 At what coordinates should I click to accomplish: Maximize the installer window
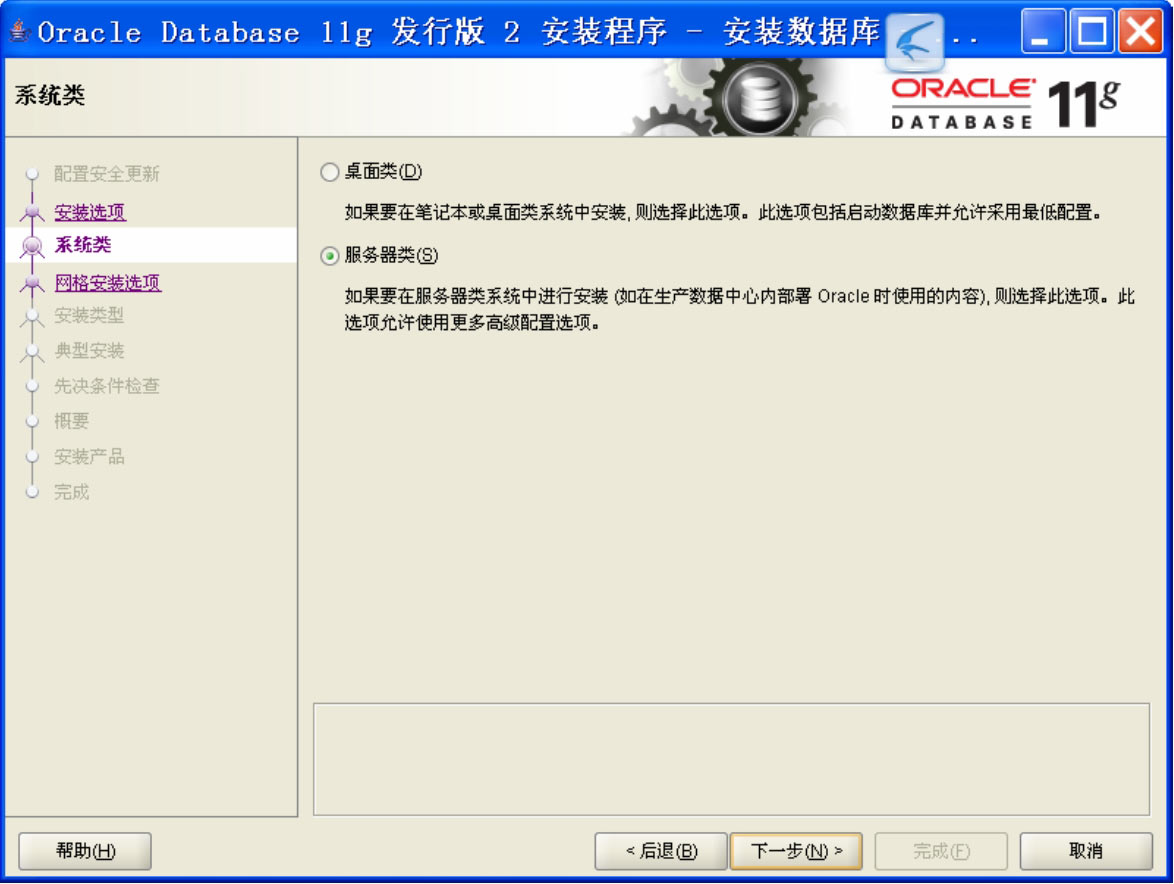[1092, 31]
